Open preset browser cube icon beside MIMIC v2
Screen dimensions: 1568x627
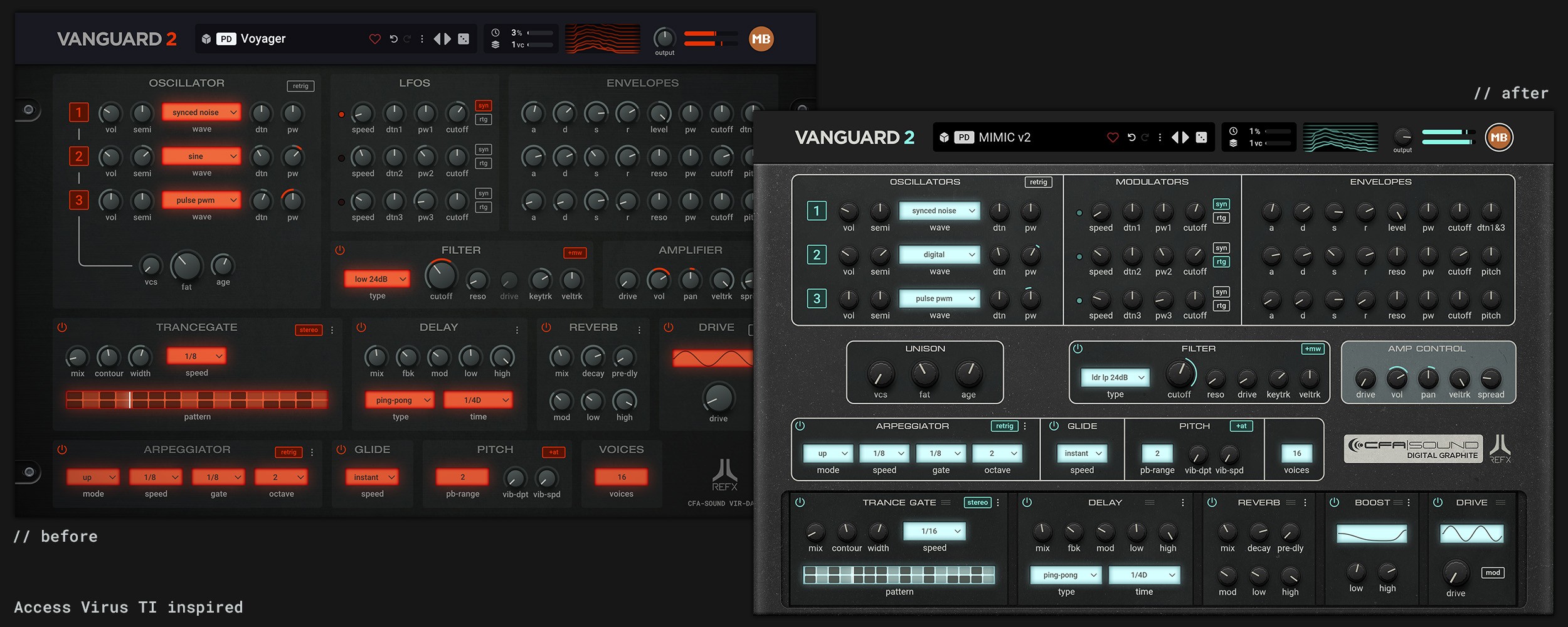click(x=944, y=137)
